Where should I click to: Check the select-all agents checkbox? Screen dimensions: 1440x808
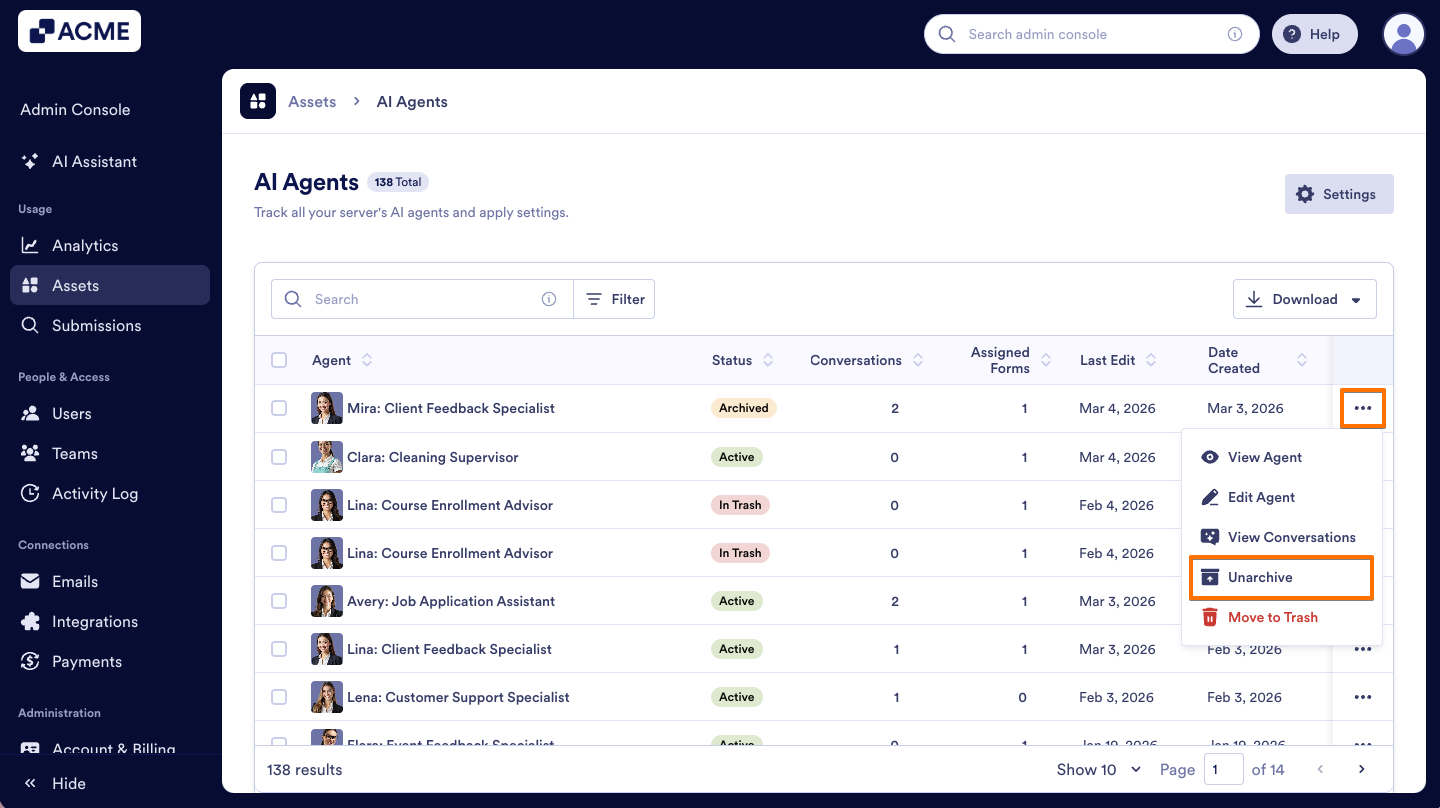279,360
